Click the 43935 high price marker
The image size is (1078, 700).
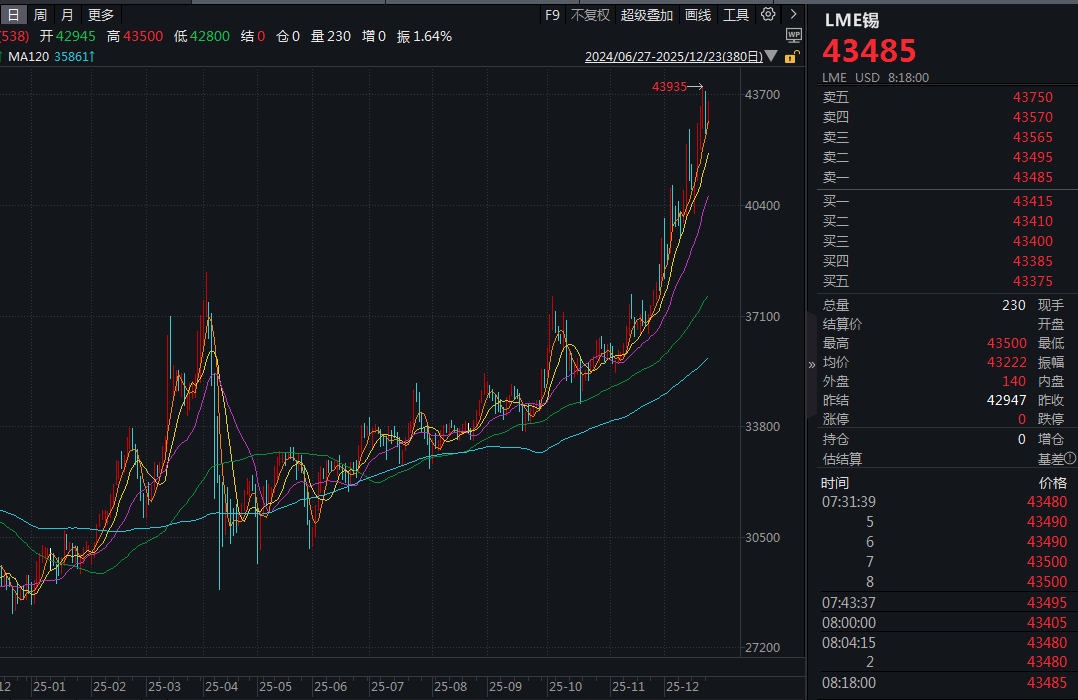pyautogui.click(x=670, y=87)
